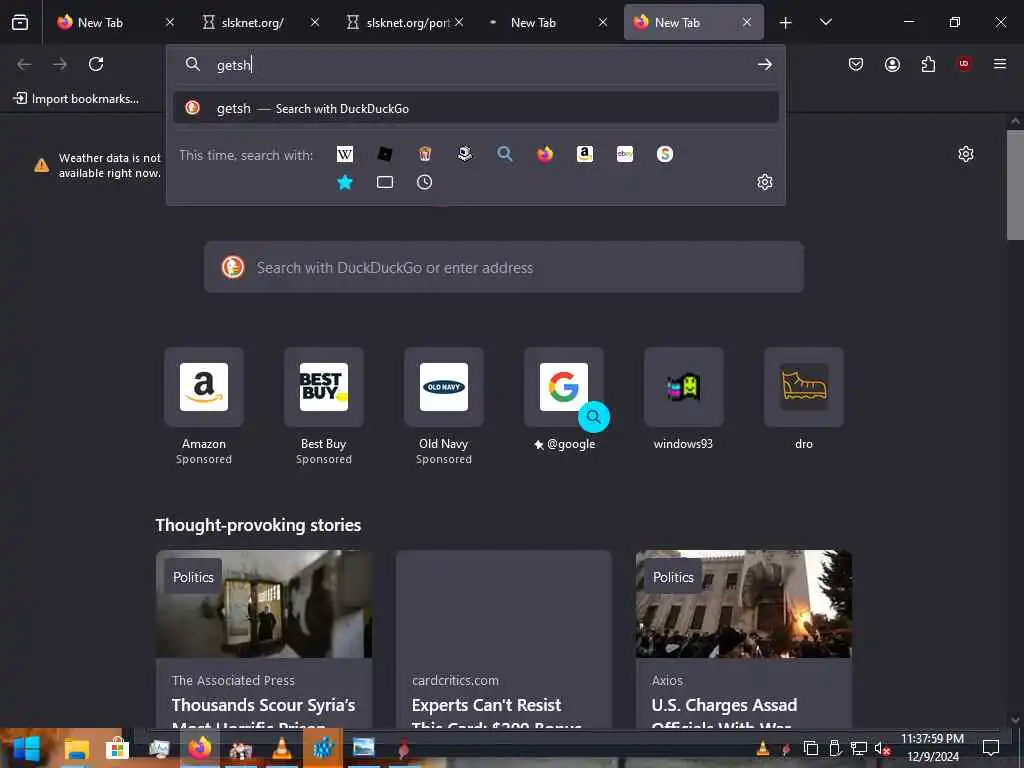The height and width of the screenshot is (768, 1024).
Task: Search open tabs with the rectangle icon
Action: pos(385,182)
